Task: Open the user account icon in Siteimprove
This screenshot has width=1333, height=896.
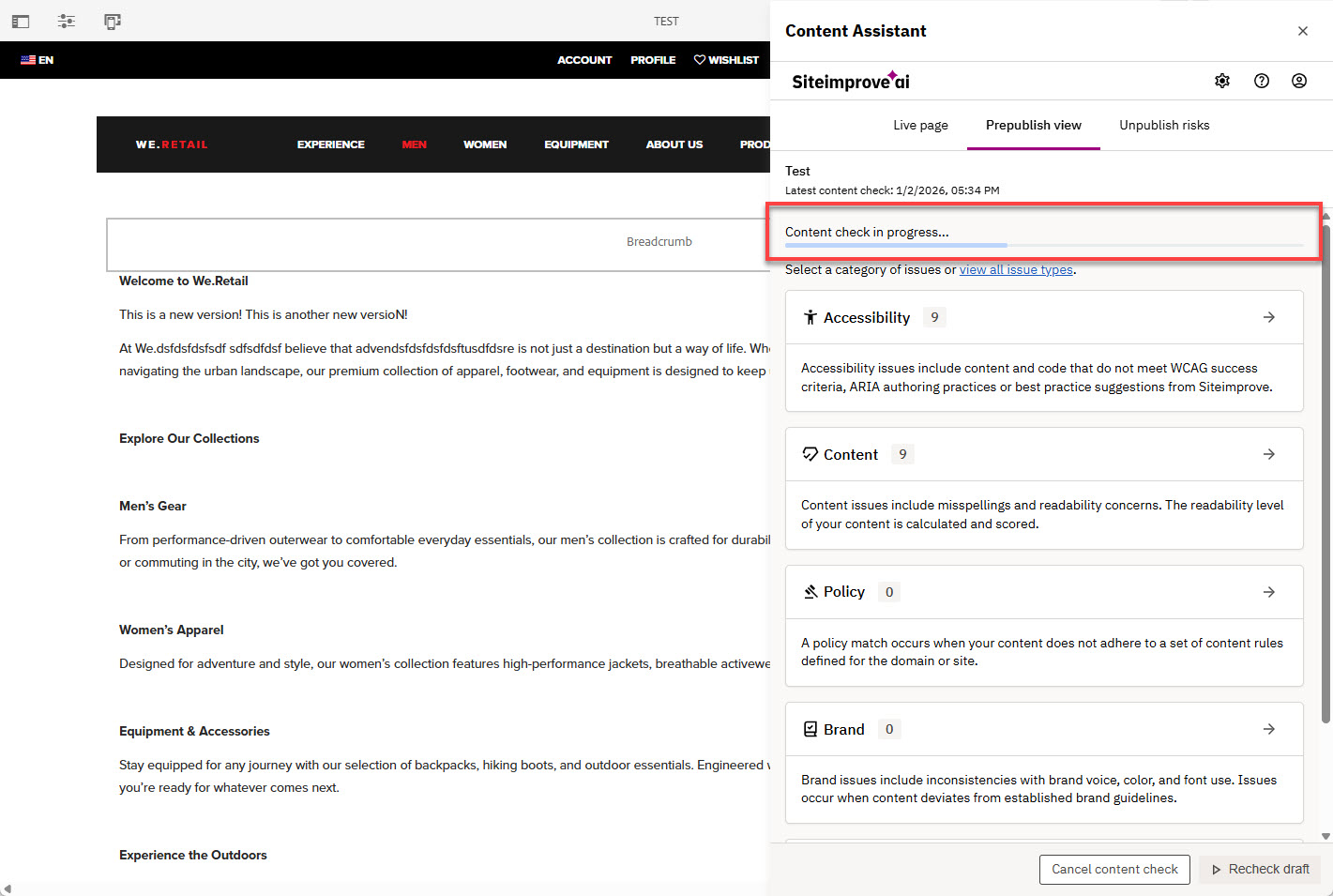Action: point(1299,81)
